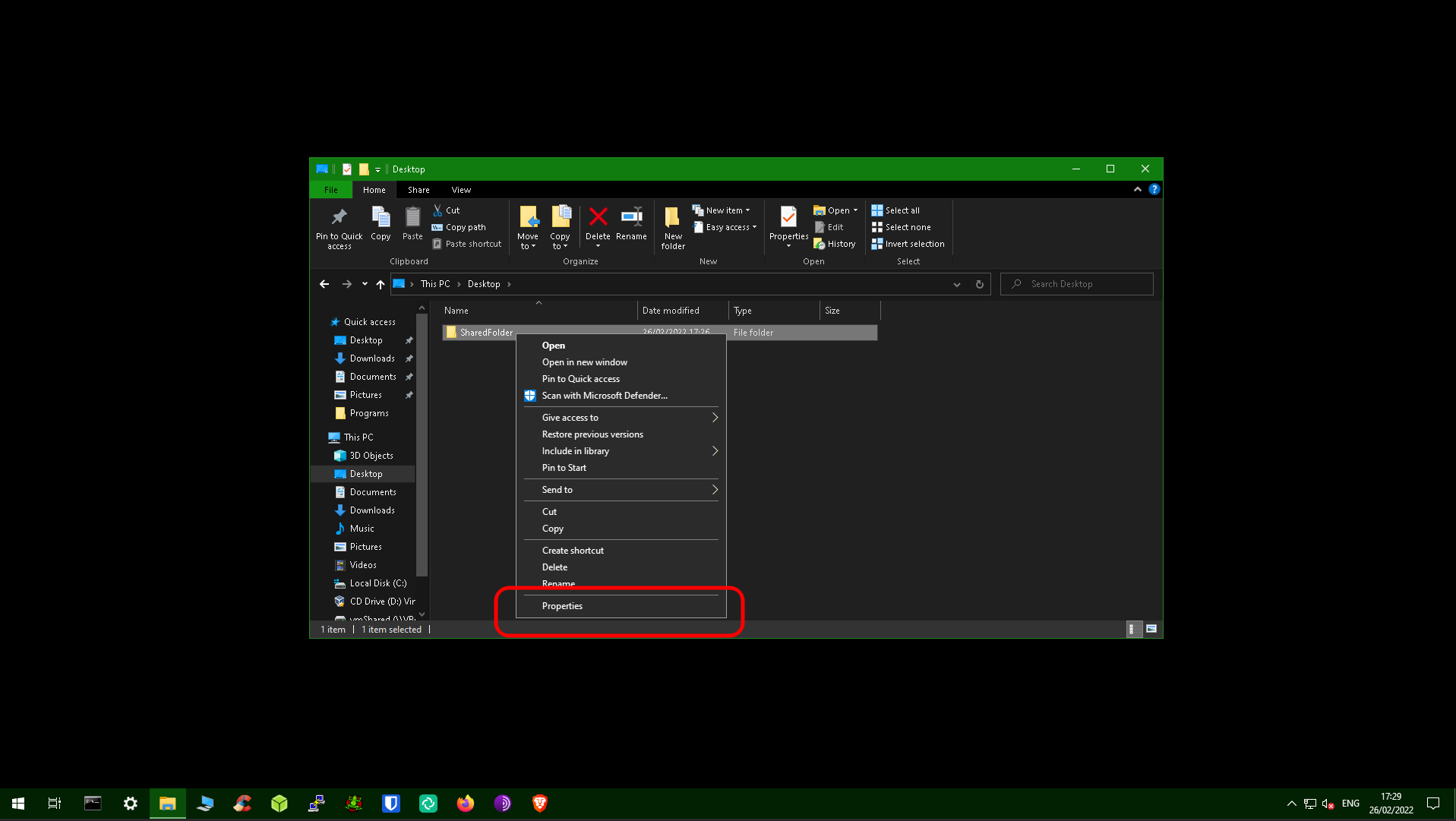Switch to large icons view toggle
The height and width of the screenshot is (821, 1456).
1151,629
